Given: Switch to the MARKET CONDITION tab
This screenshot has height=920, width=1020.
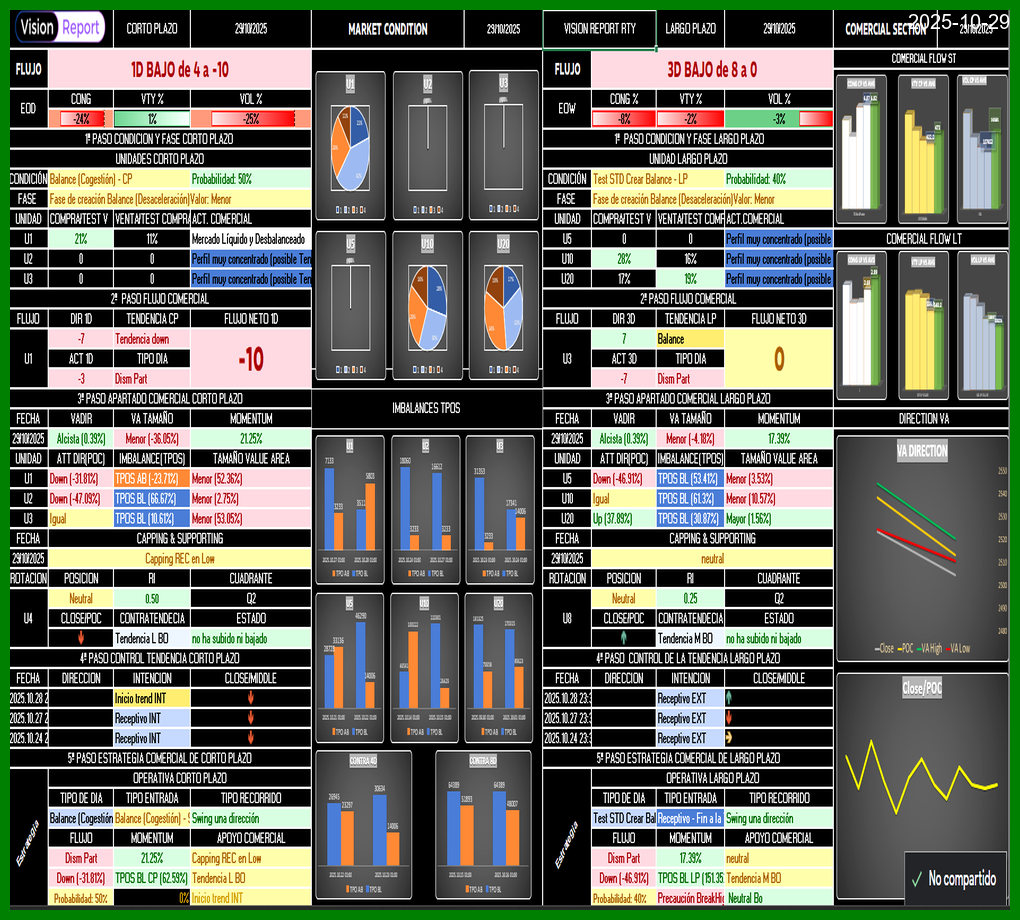Looking at the screenshot, I should click(387, 27).
